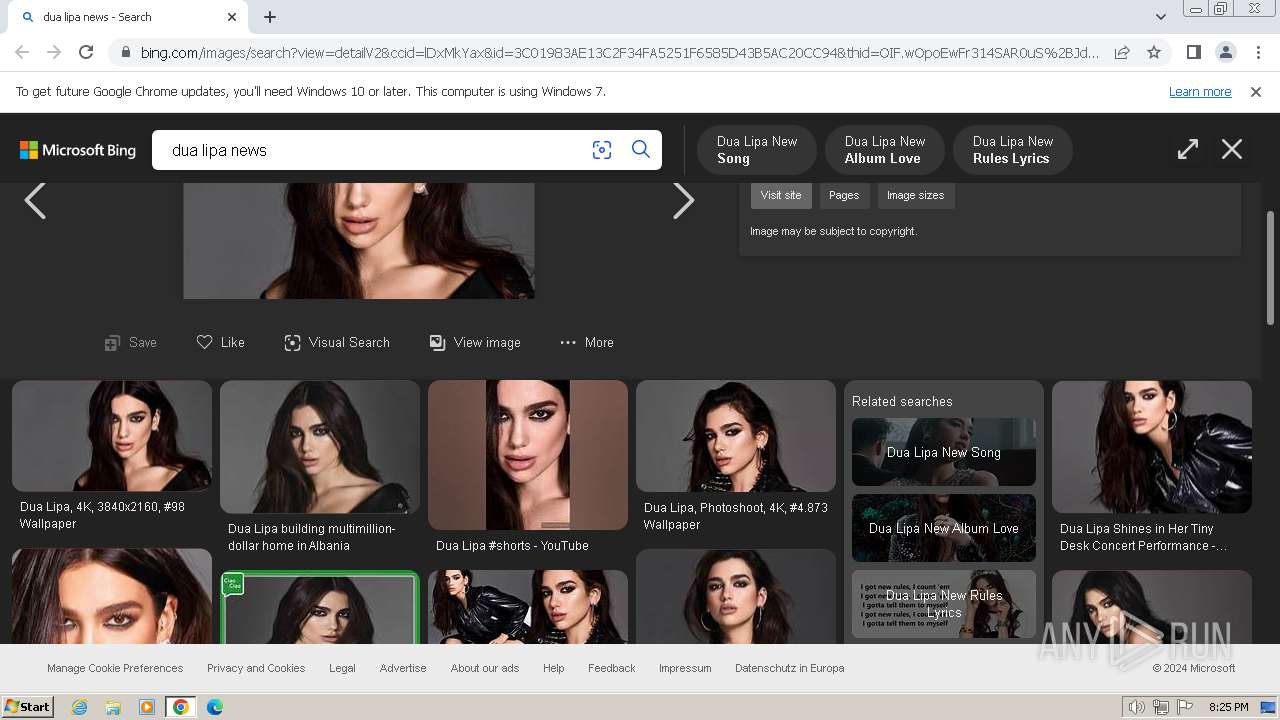Share this page from address bar icon
Viewport: 1280px width, 720px height.
1122,52
